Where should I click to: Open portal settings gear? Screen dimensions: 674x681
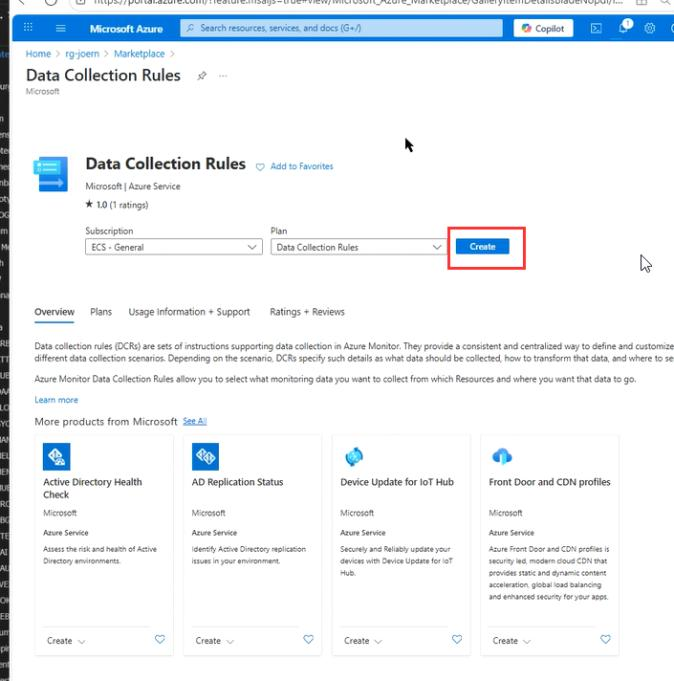click(650, 28)
